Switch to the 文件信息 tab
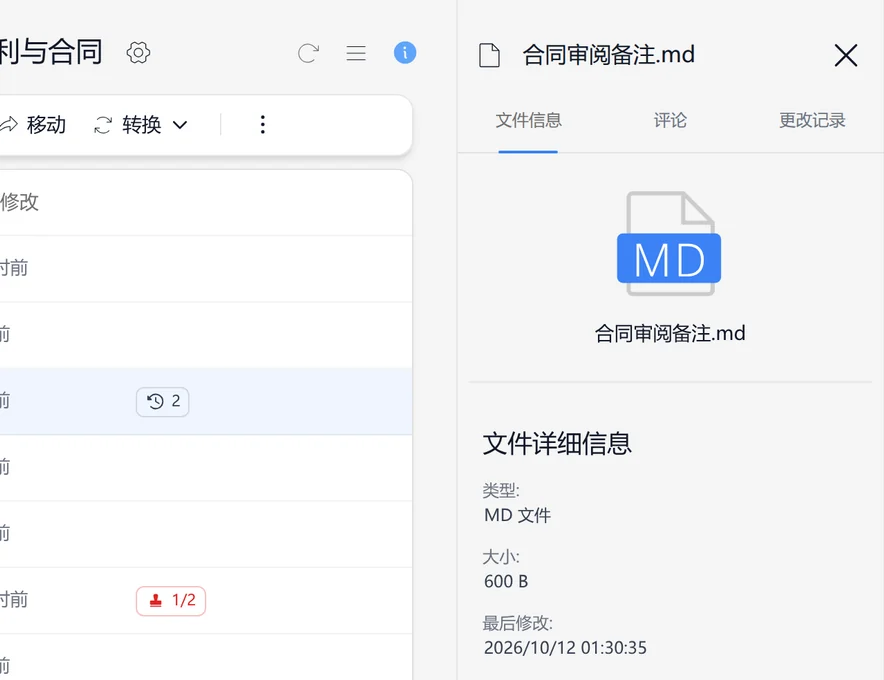The width and height of the screenshot is (884, 680). click(528, 120)
